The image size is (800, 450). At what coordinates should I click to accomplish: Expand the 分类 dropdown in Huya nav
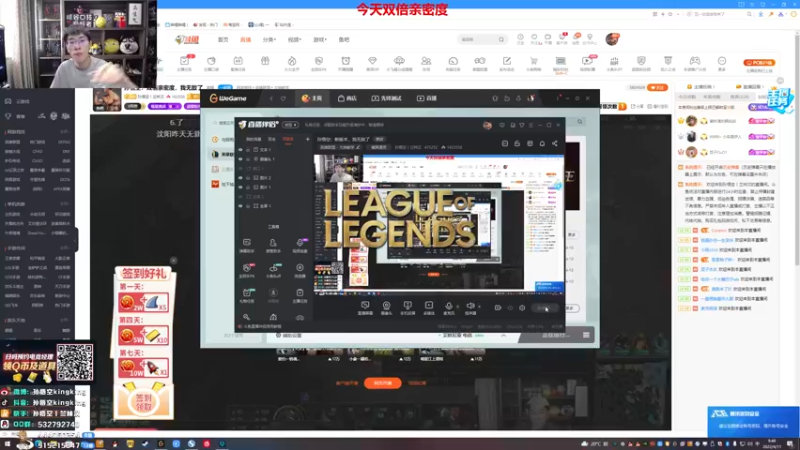(269, 39)
